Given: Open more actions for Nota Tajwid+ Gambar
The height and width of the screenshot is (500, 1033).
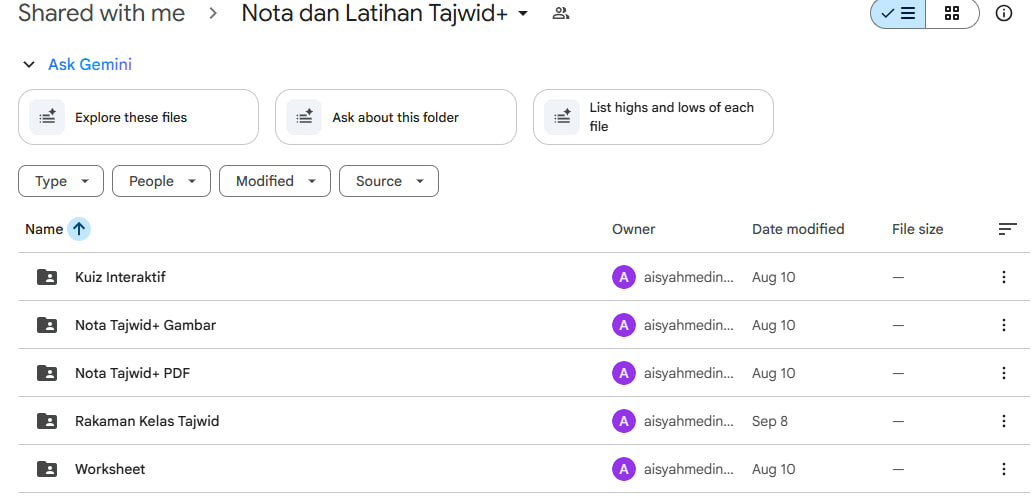Looking at the screenshot, I should pyautogui.click(x=1004, y=325).
